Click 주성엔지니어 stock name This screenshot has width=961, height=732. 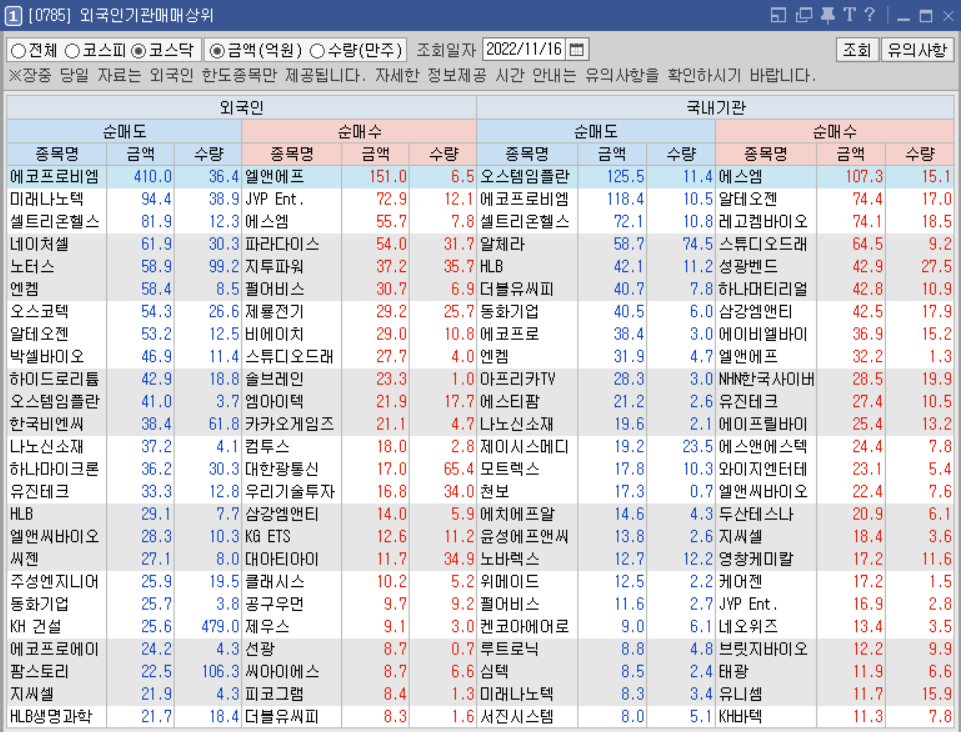pyautogui.click(x=54, y=581)
